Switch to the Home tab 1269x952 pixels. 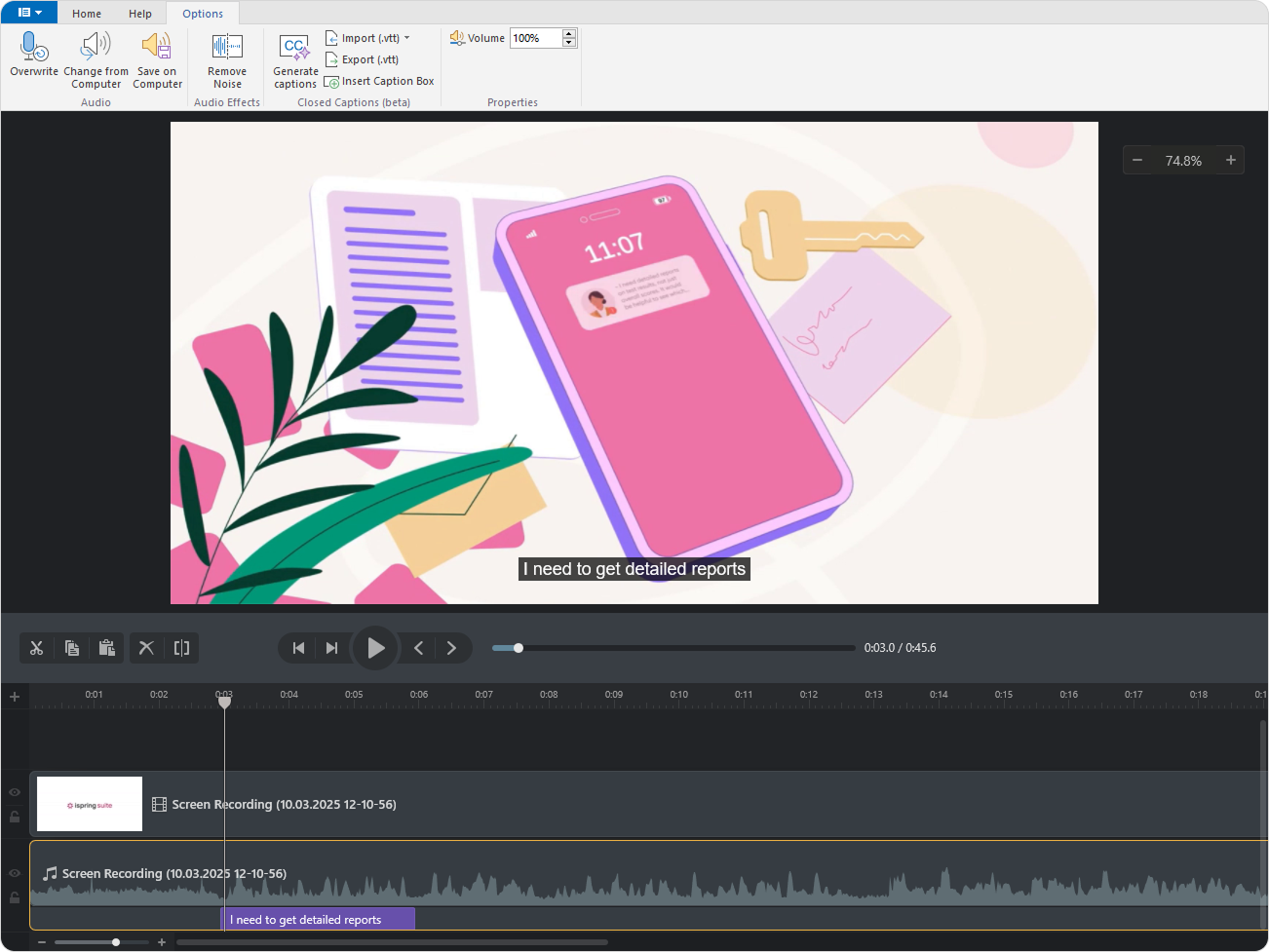87,14
